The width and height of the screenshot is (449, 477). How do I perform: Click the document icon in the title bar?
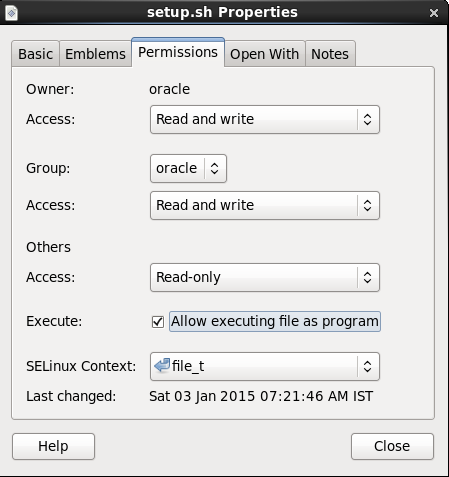point(11,13)
